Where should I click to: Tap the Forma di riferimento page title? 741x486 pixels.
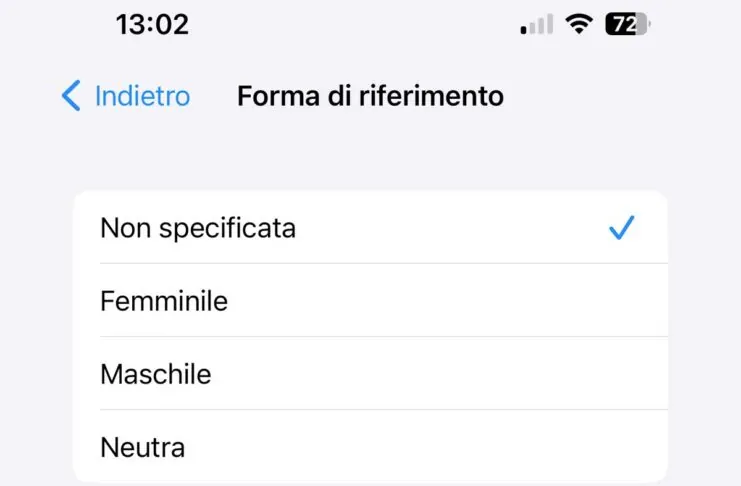[370, 96]
